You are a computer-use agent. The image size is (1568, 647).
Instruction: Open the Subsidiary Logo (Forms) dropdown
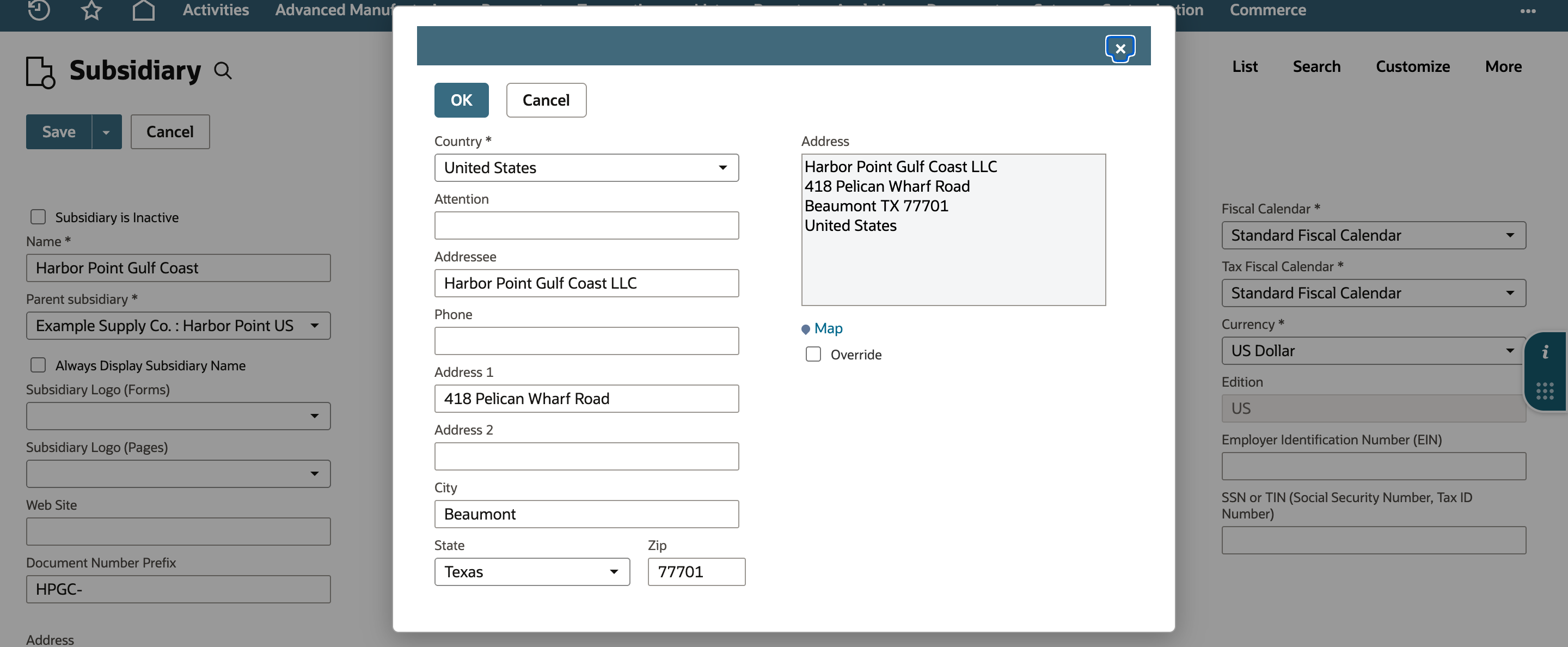click(x=179, y=416)
